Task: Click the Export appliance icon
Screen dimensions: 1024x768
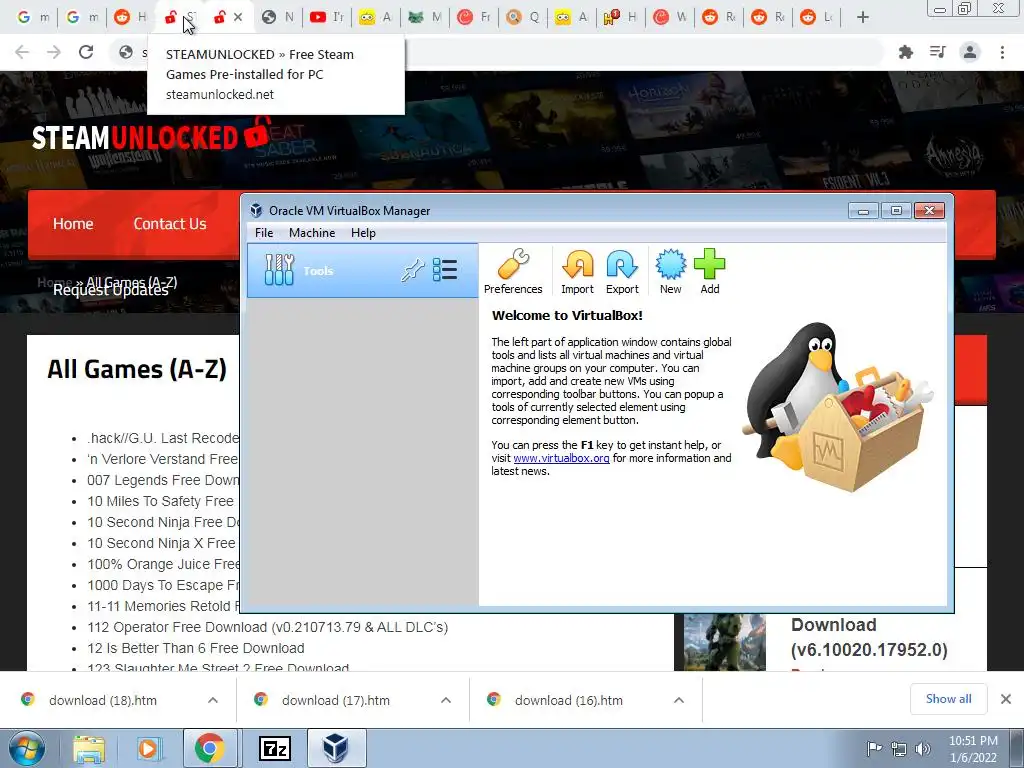Action: 622,272
